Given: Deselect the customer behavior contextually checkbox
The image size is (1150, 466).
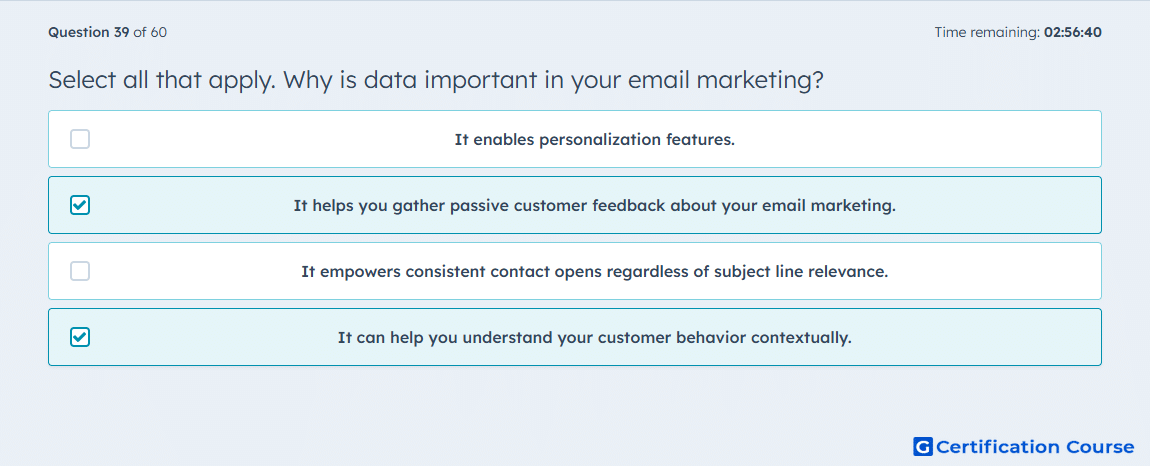Looking at the screenshot, I should pos(80,338).
